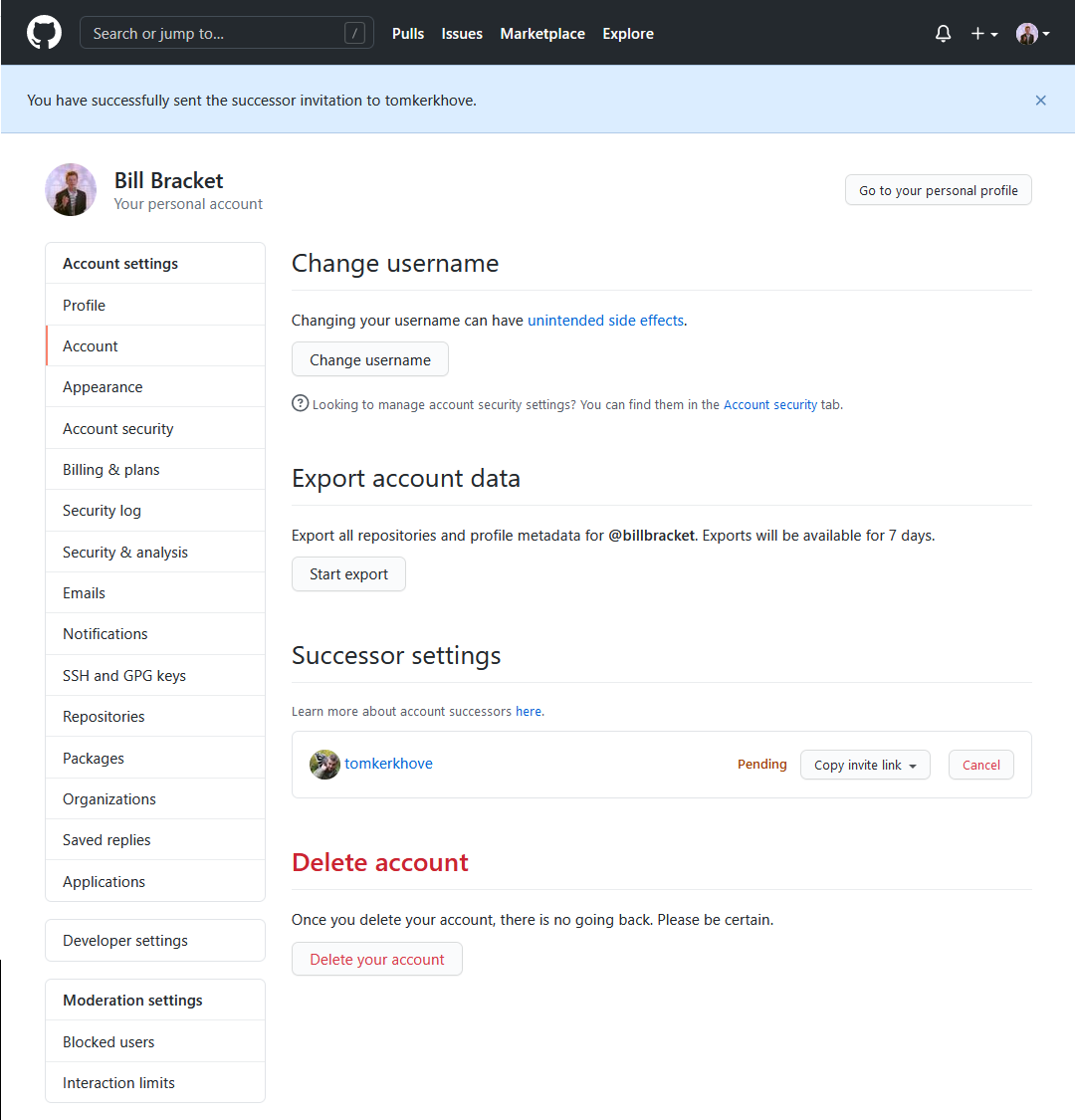The height and width of the screenshot is (1120, 1075).
Task: Click the Change username button
Action: pyautogui.click(x=370, y=359)
